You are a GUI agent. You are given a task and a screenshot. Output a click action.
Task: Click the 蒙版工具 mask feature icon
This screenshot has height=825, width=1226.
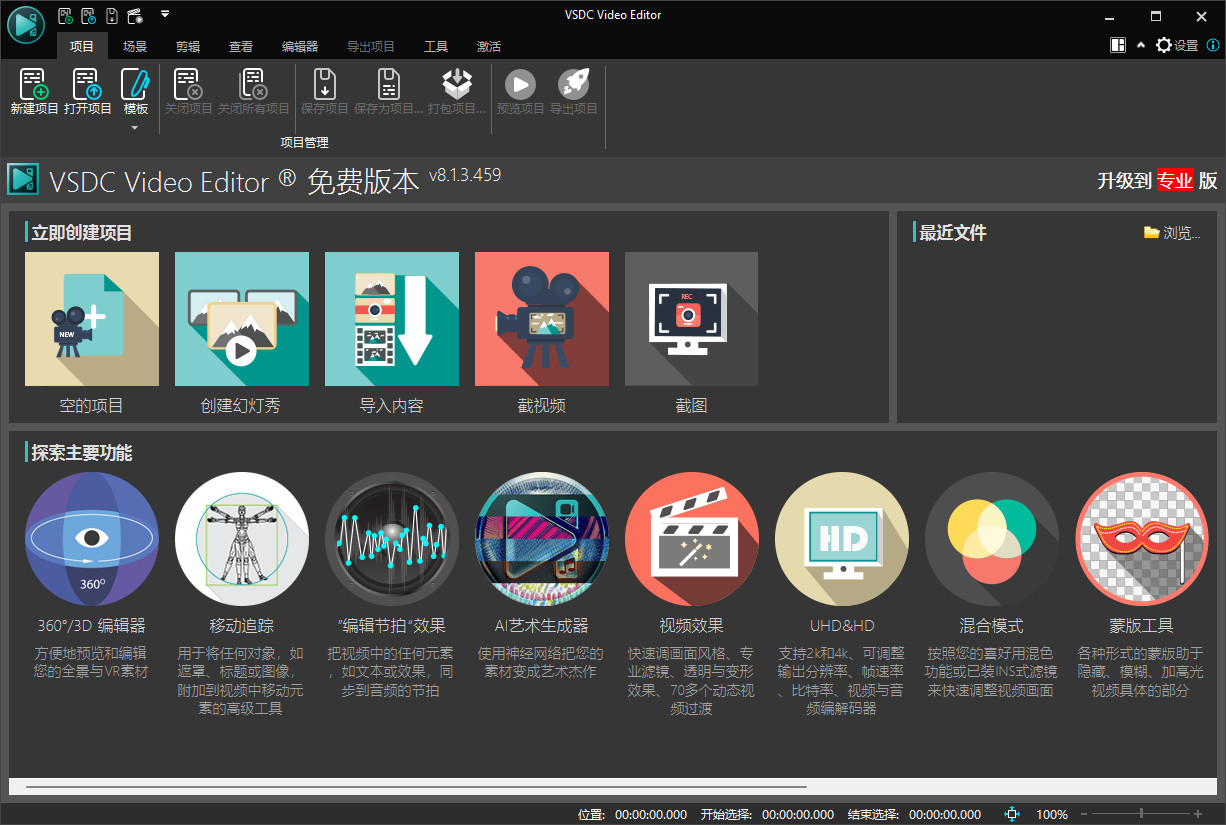pos(1141,539)
